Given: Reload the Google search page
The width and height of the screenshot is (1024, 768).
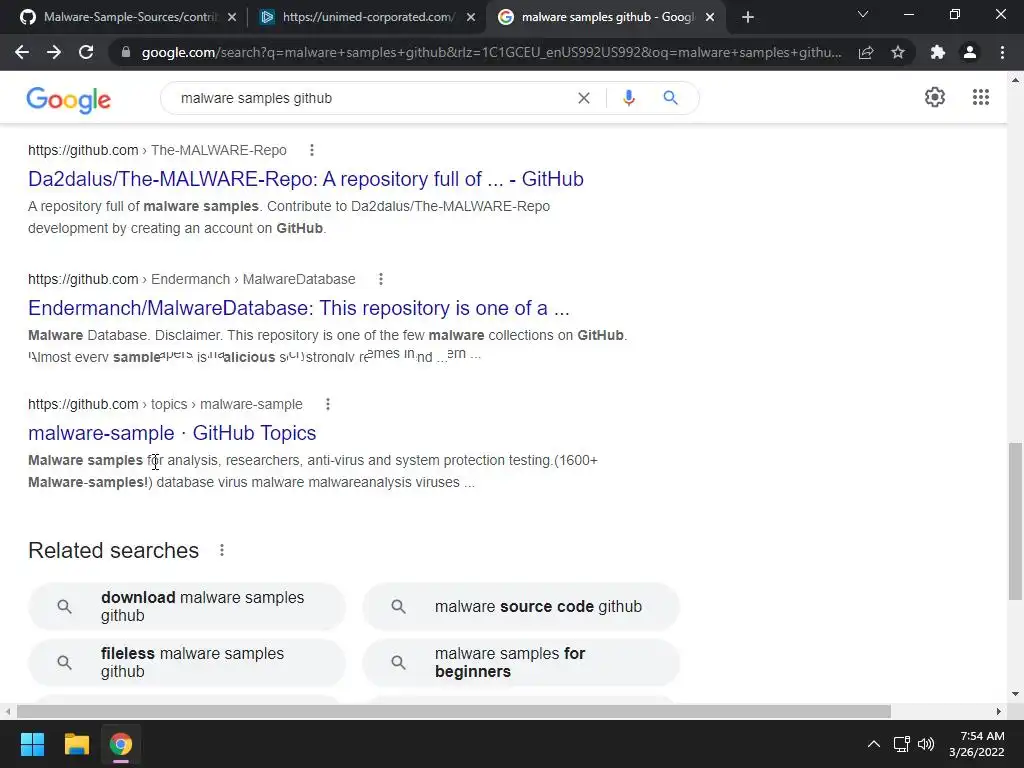Looking at the screenshot, I should click(x=86, y=52).
